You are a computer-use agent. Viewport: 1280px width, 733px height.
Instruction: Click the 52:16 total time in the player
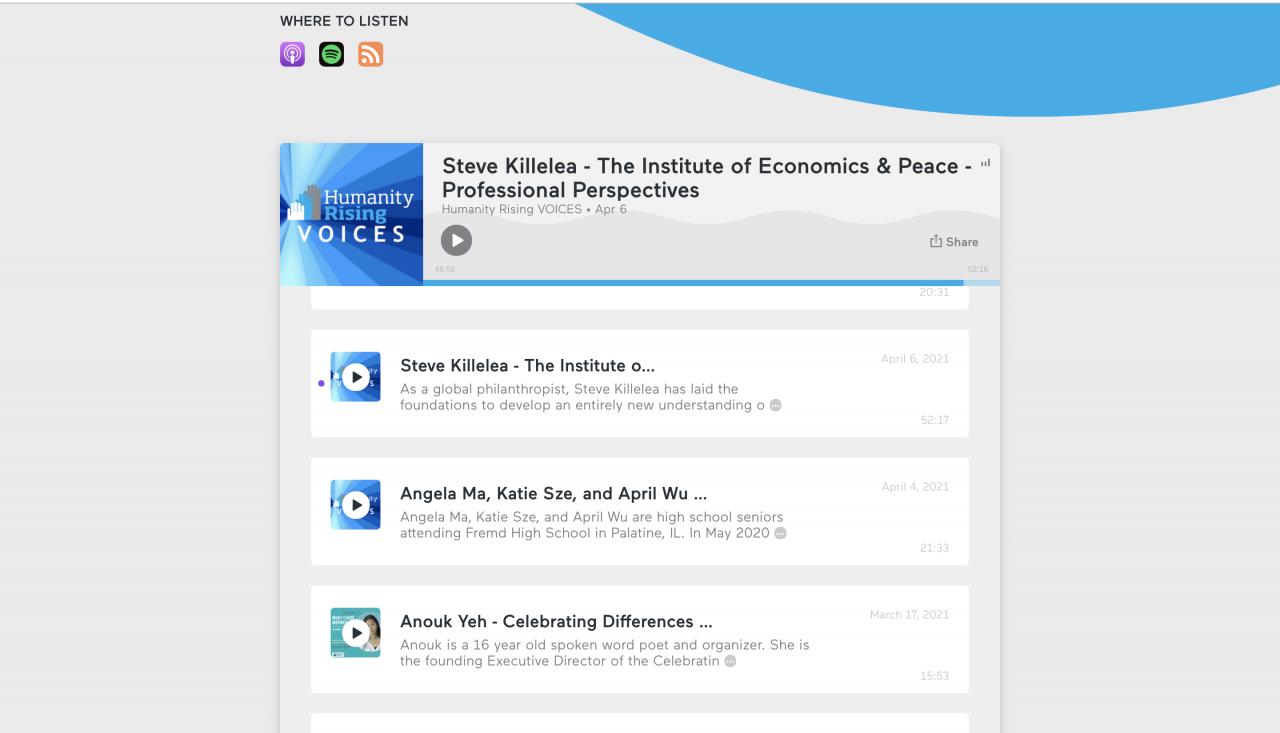pos(978,269)
